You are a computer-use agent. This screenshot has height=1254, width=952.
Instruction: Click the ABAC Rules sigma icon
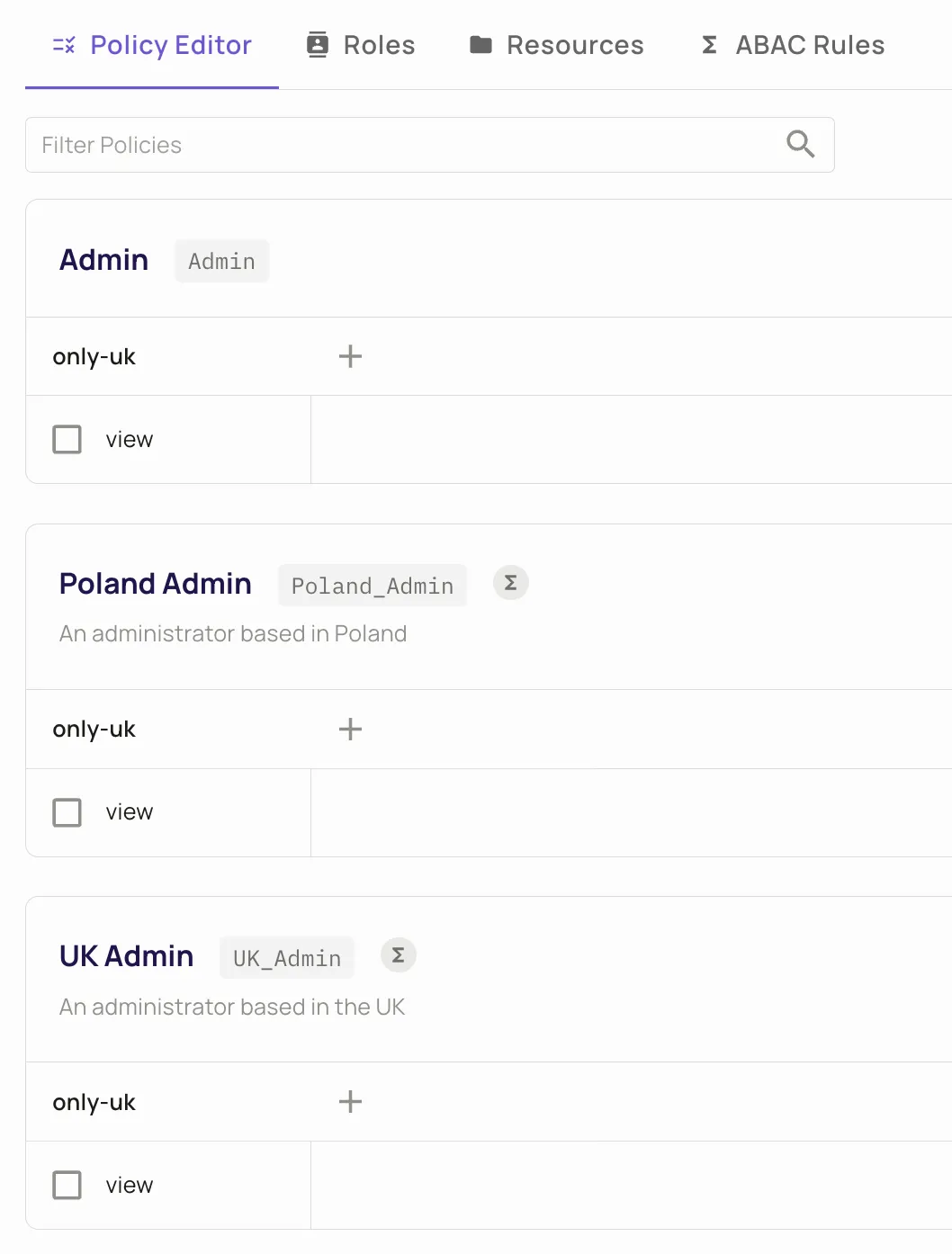pos(709,45)
